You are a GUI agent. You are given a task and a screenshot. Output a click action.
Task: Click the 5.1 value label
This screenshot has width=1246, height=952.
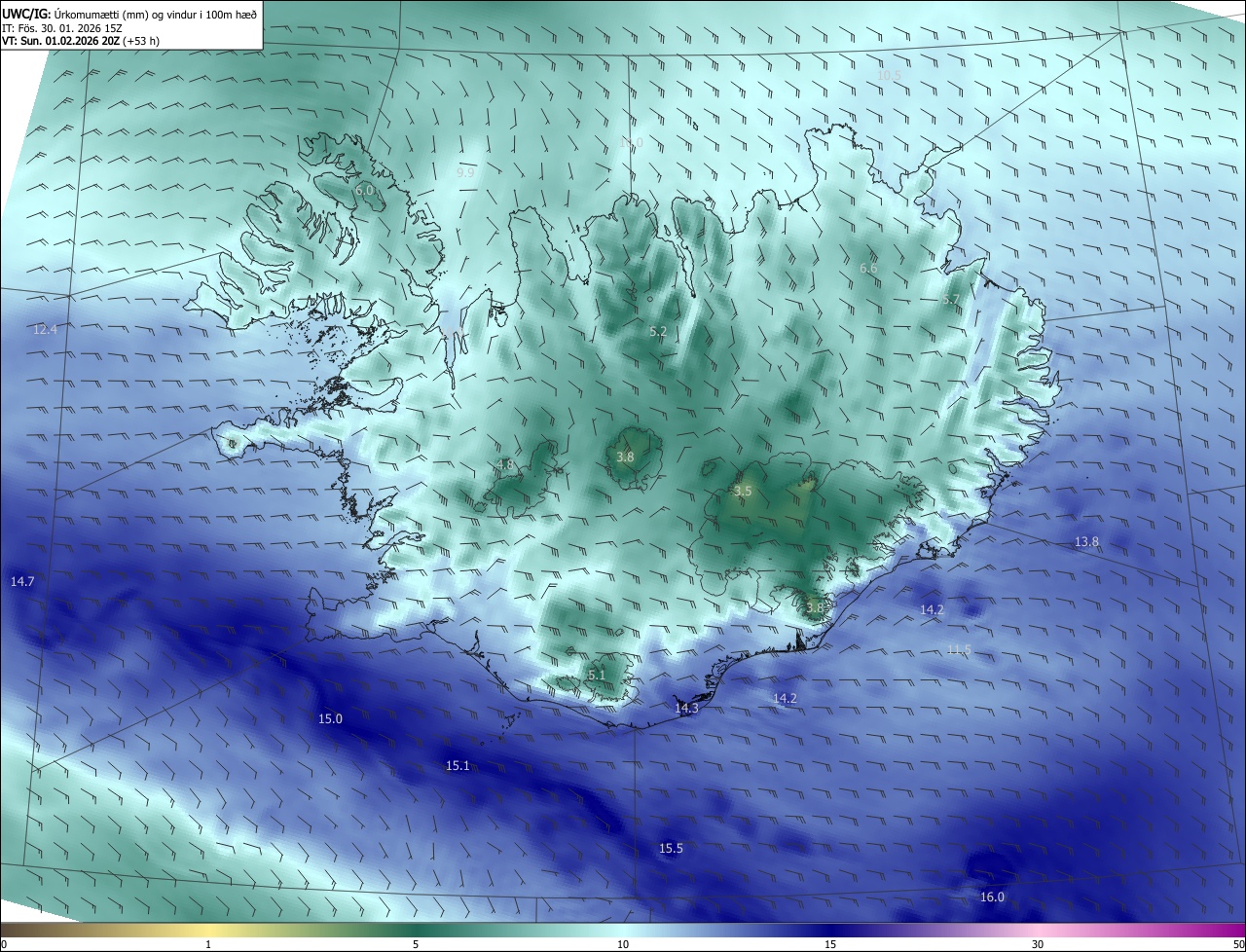coord(597,675)
